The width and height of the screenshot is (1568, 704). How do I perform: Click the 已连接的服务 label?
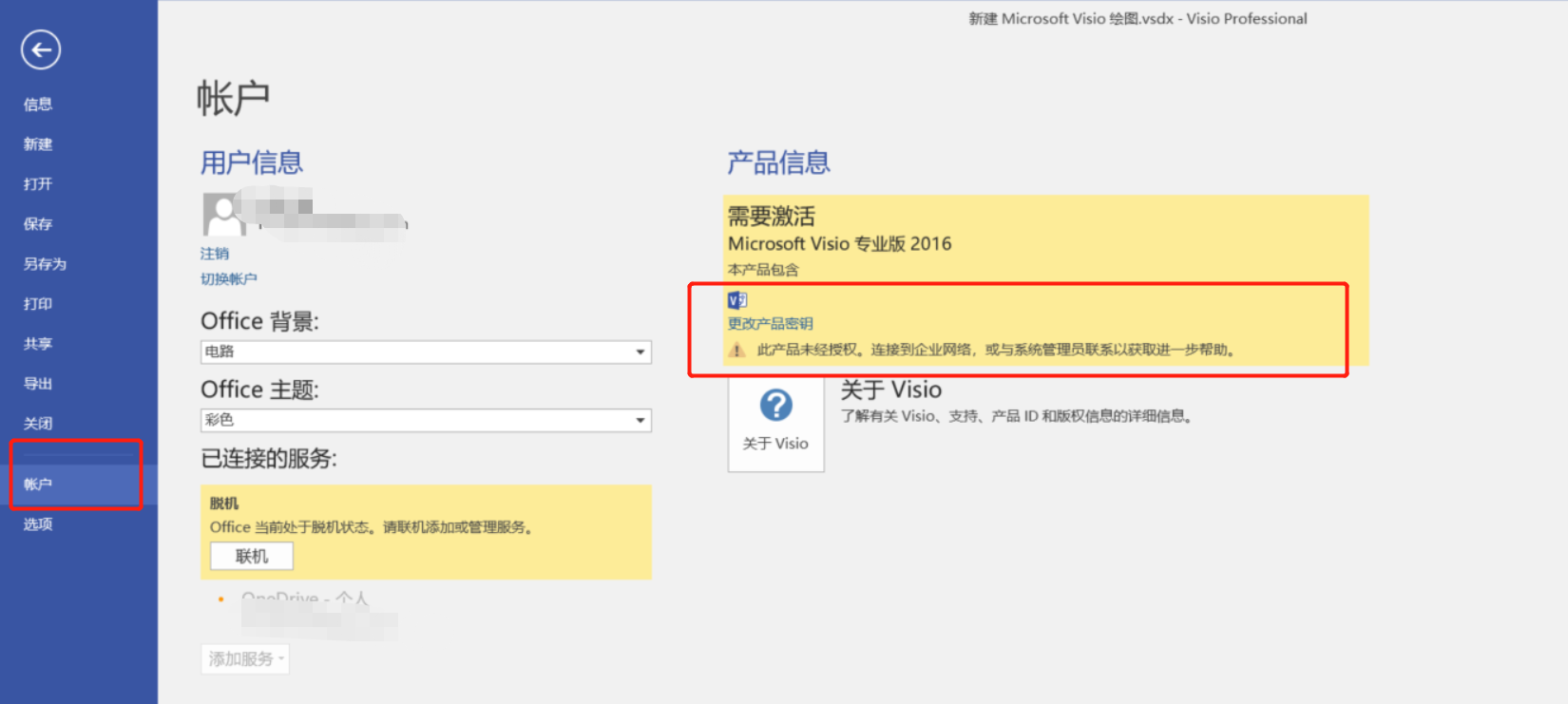[x=269, y=459]
